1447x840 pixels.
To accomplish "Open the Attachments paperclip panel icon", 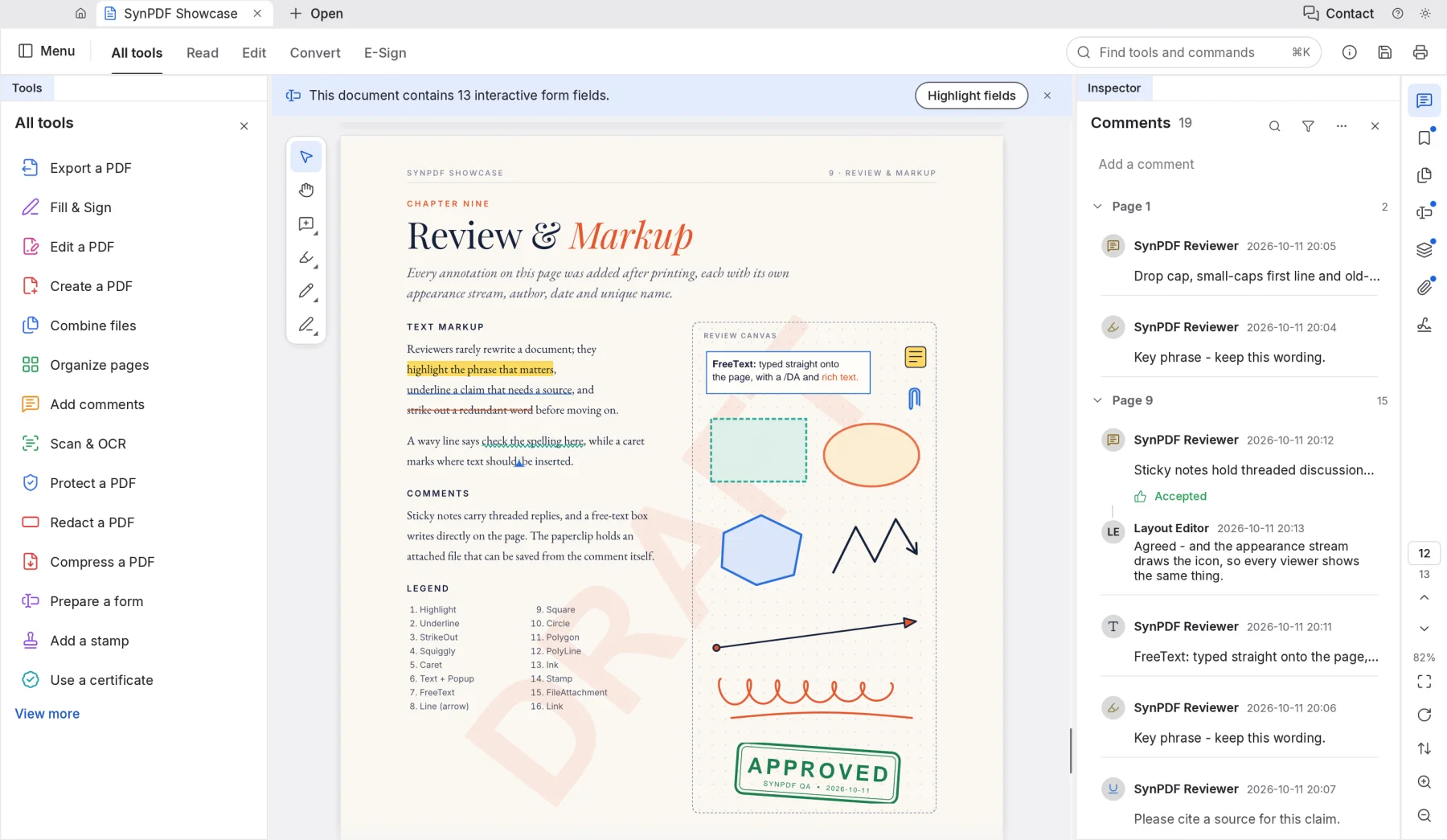I will coord(1424,287).
